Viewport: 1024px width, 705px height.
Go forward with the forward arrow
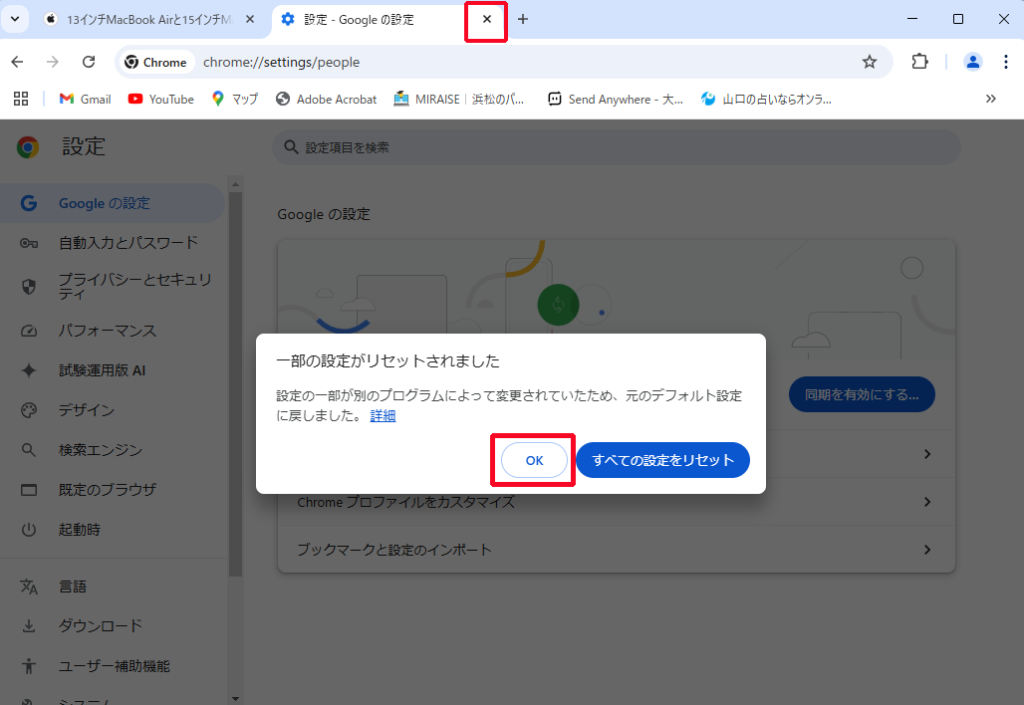(53, 62)
